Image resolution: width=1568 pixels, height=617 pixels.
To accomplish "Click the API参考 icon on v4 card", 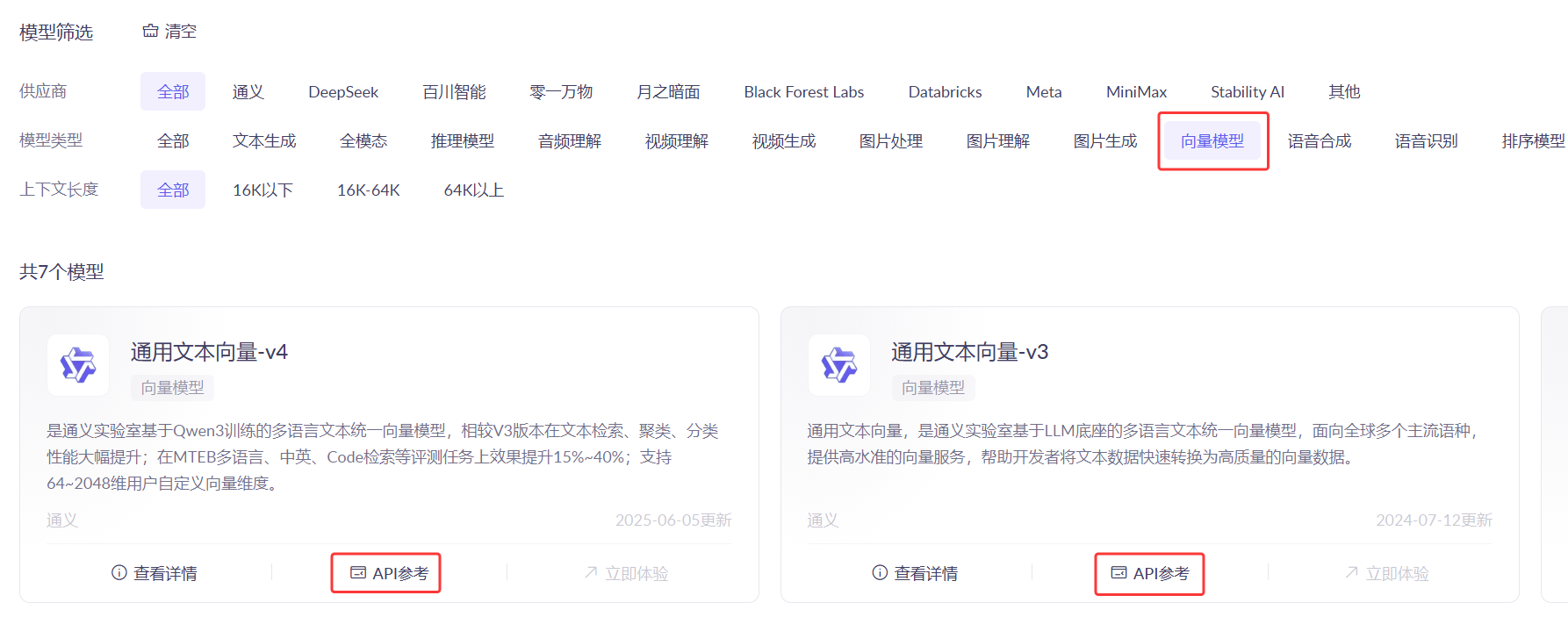I will [x=358, y=572].
